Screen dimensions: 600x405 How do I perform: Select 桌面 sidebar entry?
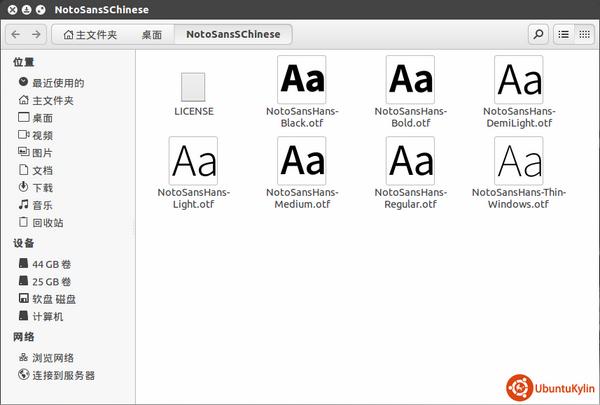pyautogui.click(x=42, y=118)
